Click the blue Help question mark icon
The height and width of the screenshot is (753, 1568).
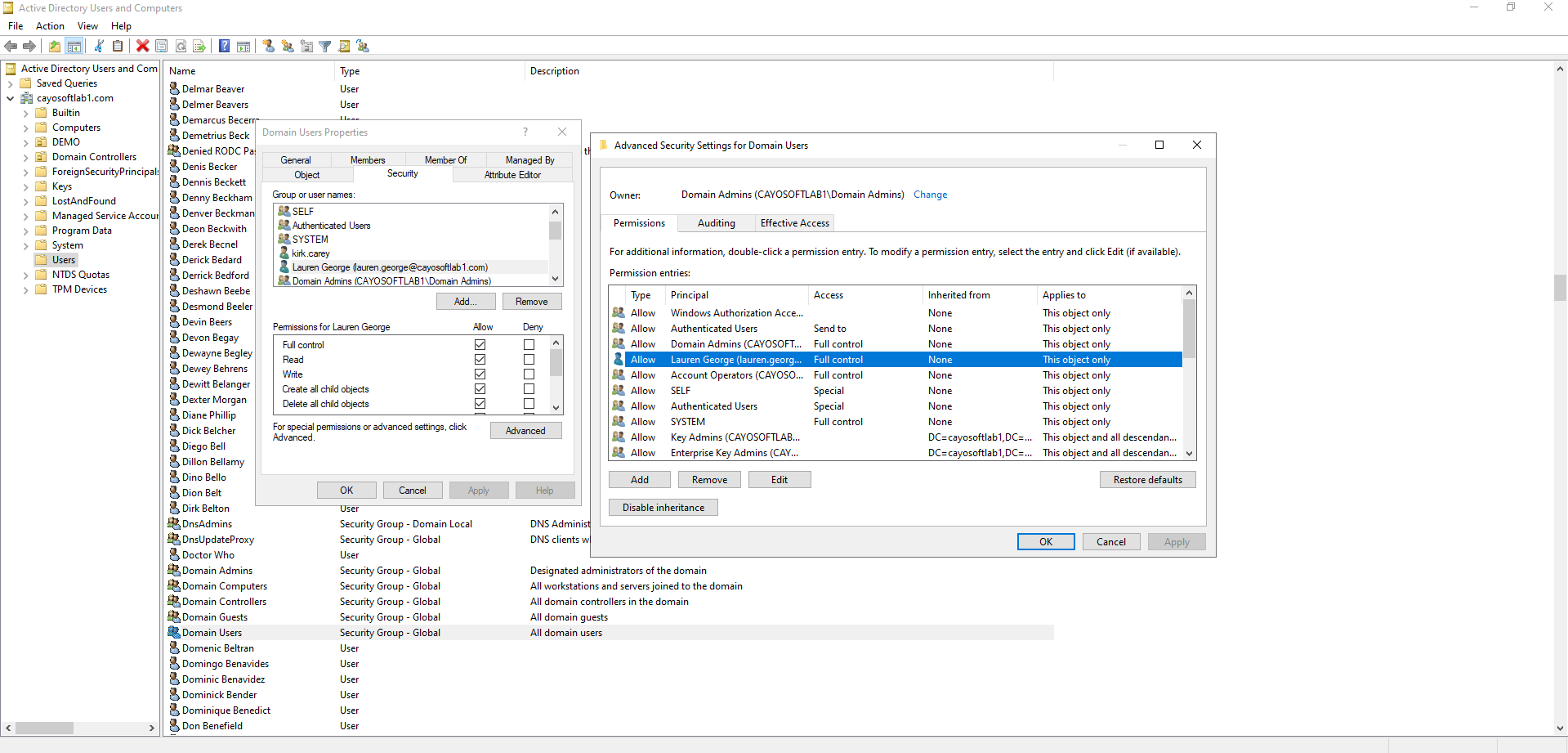click(224, 46)
